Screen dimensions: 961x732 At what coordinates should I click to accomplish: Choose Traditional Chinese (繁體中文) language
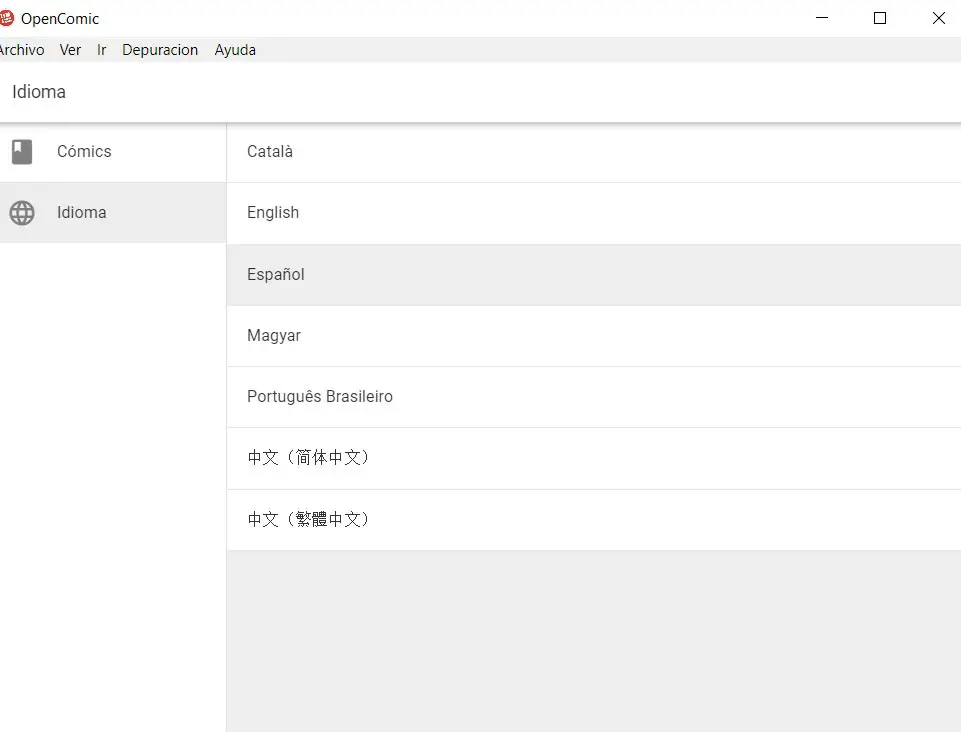309,520
